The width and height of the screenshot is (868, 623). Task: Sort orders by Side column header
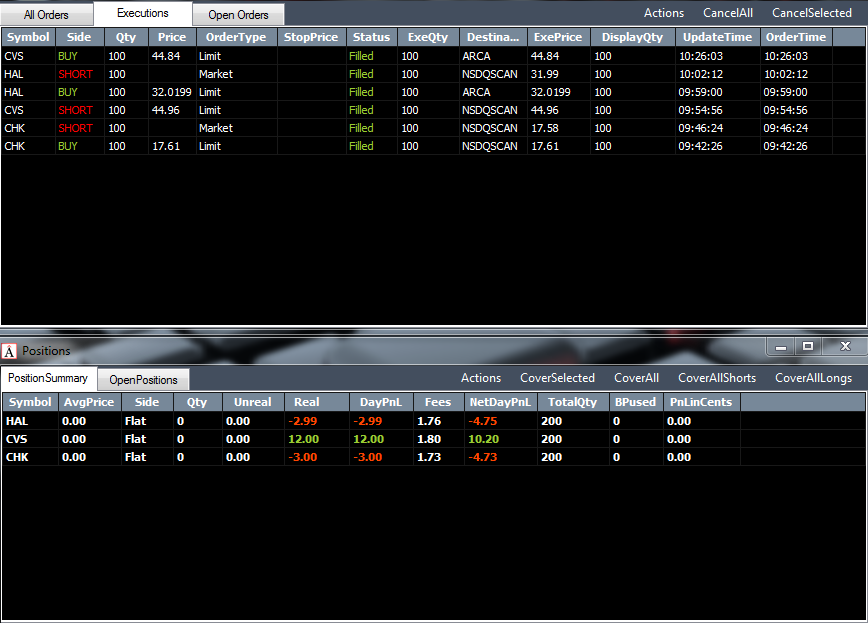click(x=79, y=37)
